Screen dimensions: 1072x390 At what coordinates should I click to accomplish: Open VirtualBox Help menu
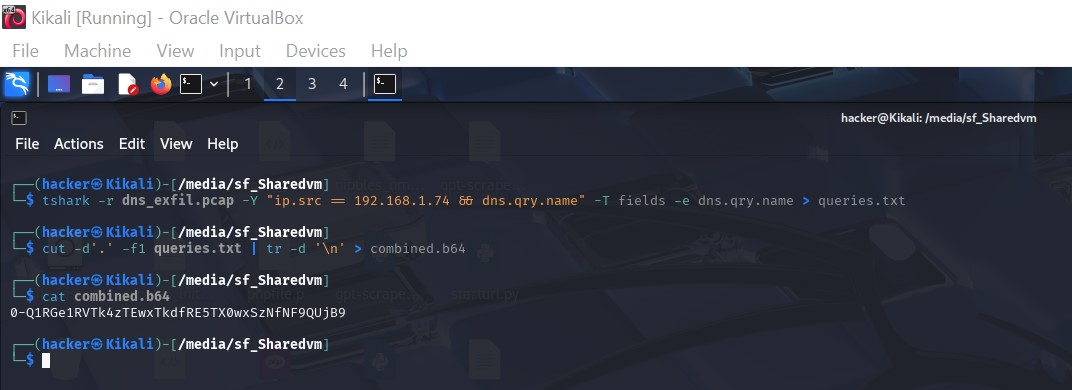tap(389, 51)
